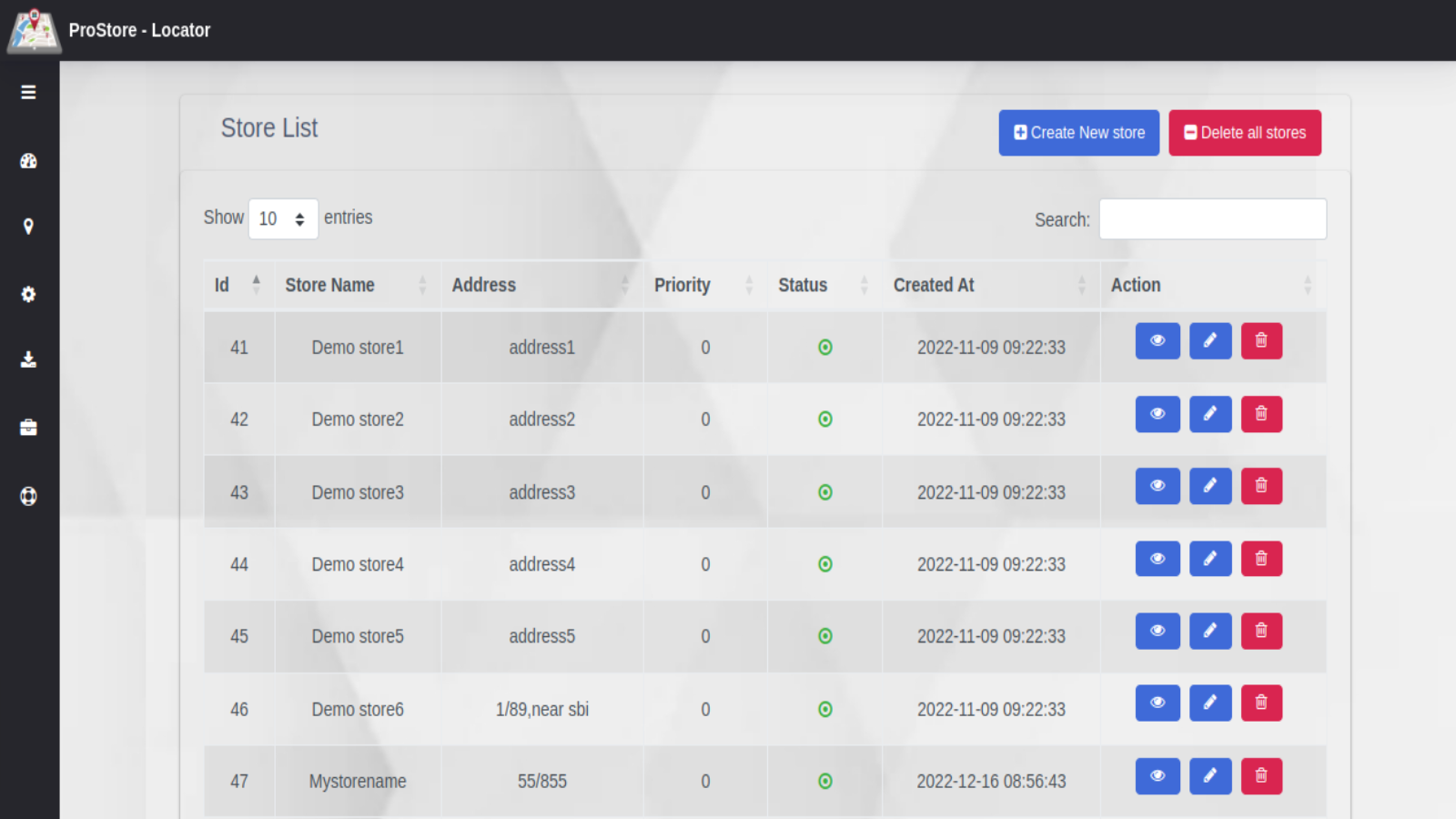
Task: Toggle status indicator for Mystorename
Action: (825, 781)
